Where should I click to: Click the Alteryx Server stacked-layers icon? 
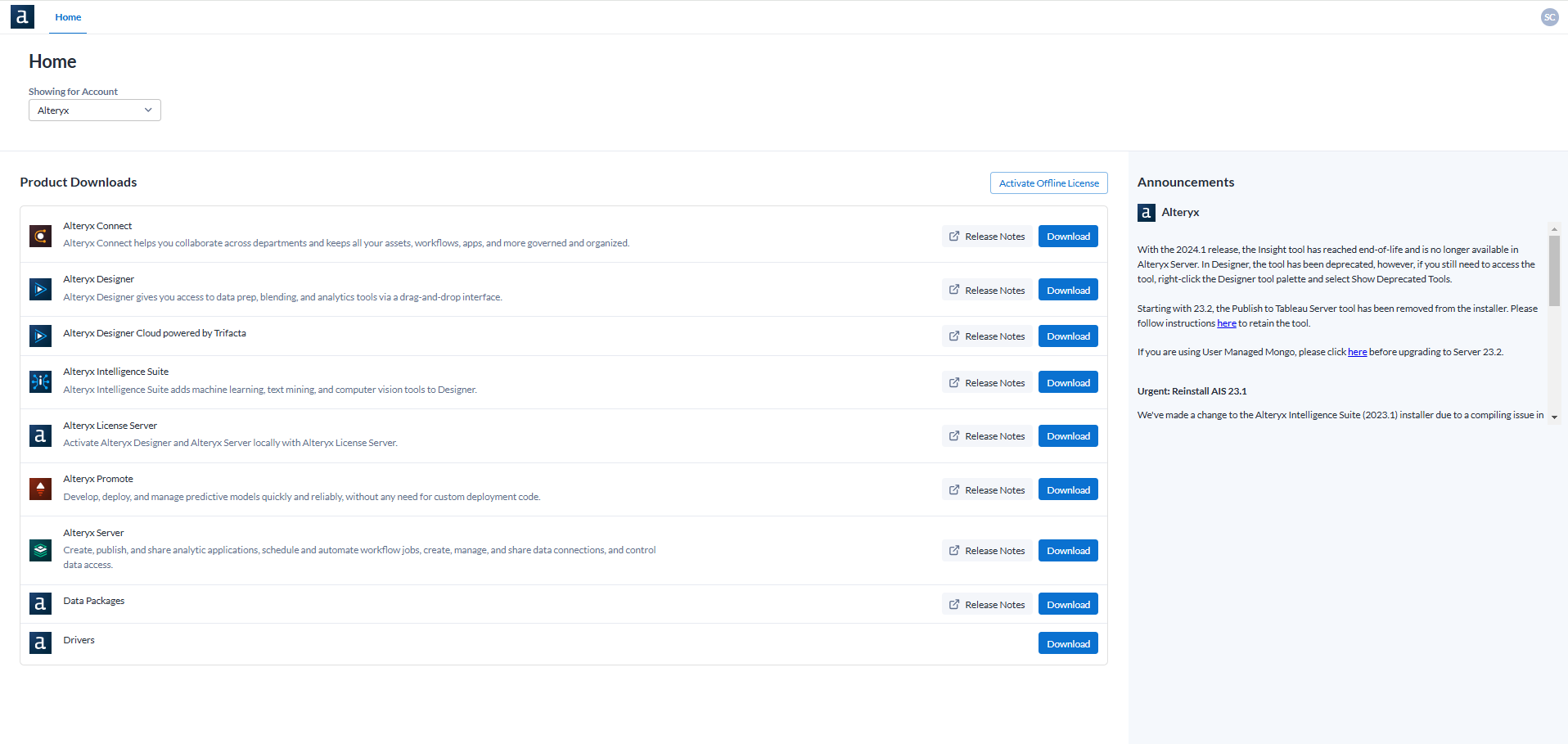coord(40,550)
